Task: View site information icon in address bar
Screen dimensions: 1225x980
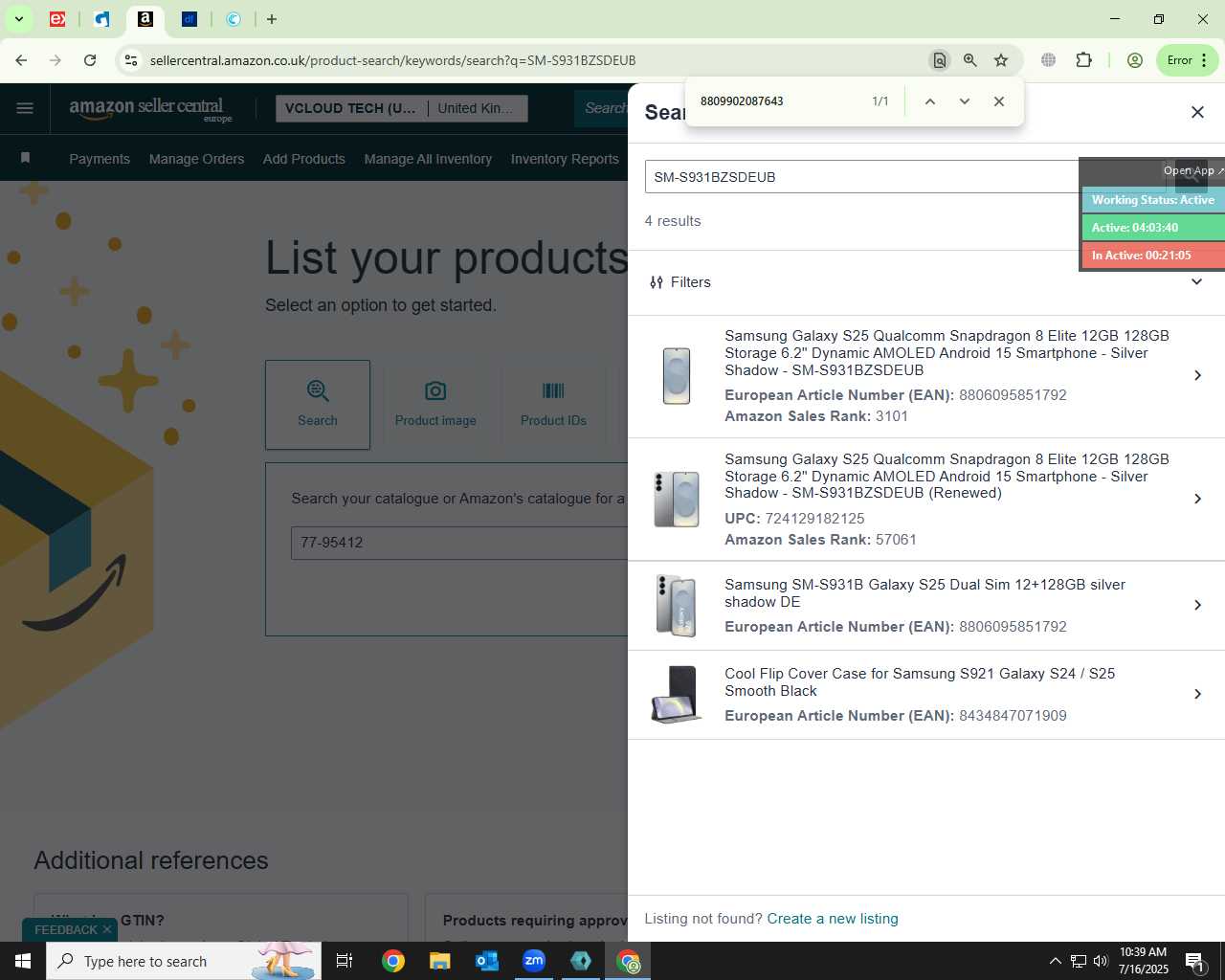Action: pyautogui.click(x=131, y=60)
